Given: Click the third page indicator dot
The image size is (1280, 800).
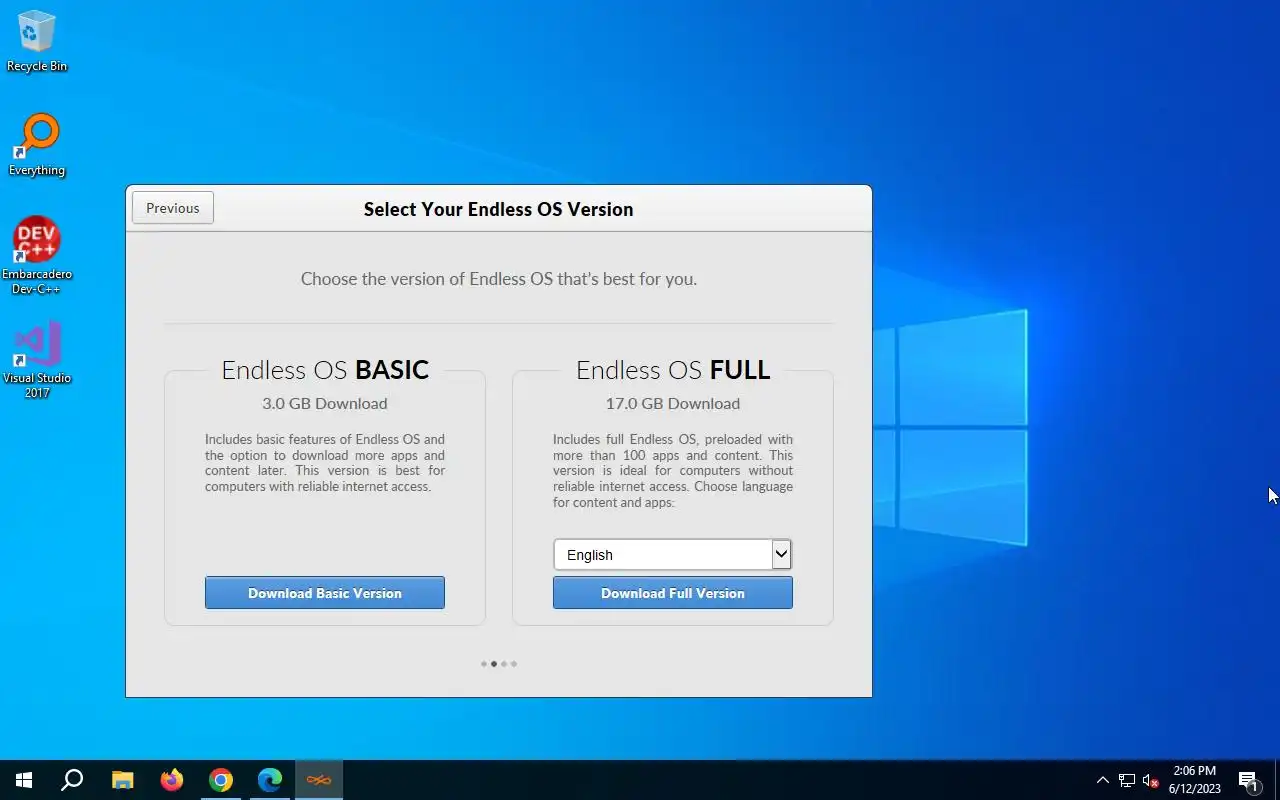Looking at the screenshot, I should tap(504, 664).
